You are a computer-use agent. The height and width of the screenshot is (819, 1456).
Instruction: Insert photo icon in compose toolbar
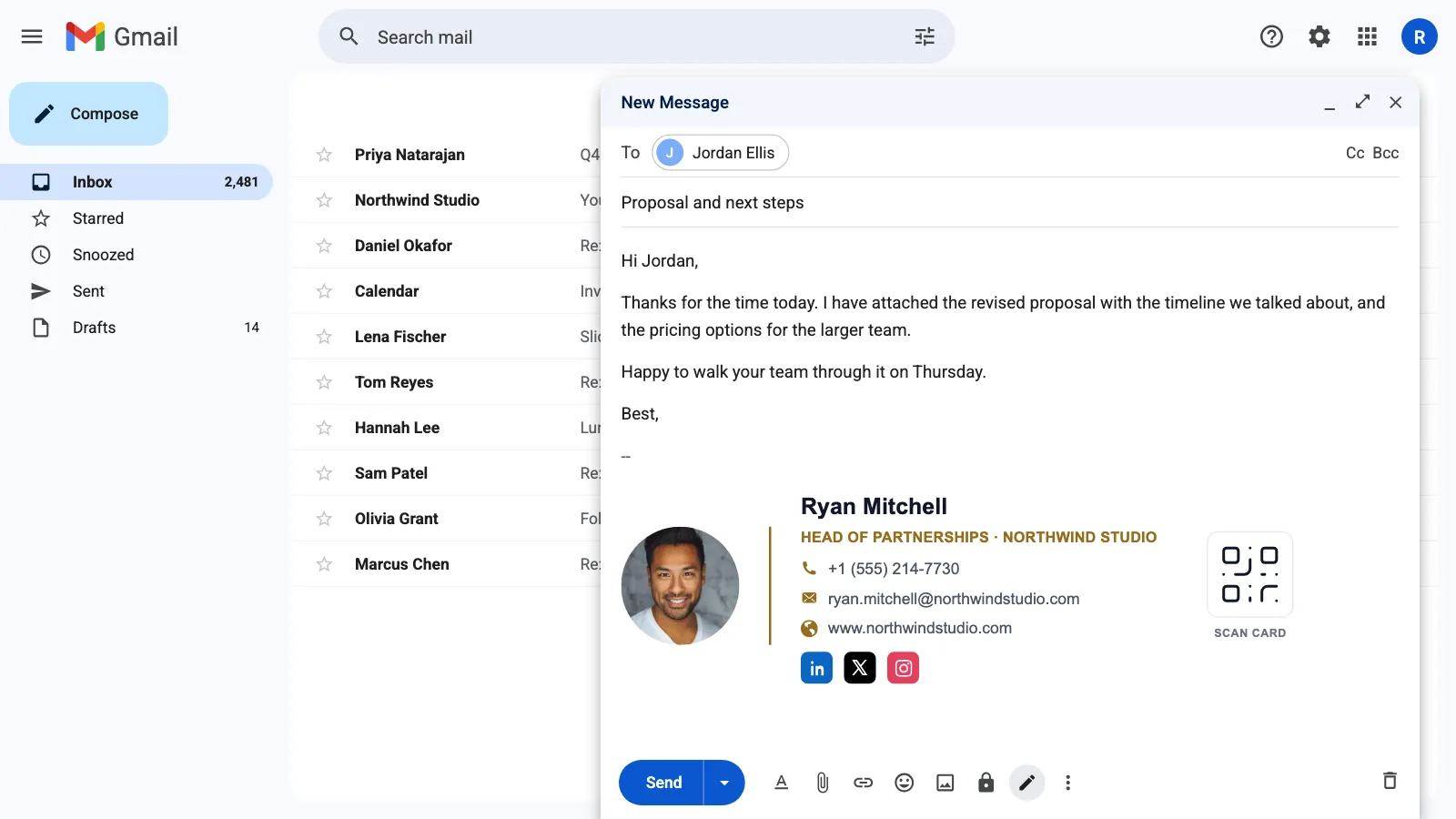945,783
